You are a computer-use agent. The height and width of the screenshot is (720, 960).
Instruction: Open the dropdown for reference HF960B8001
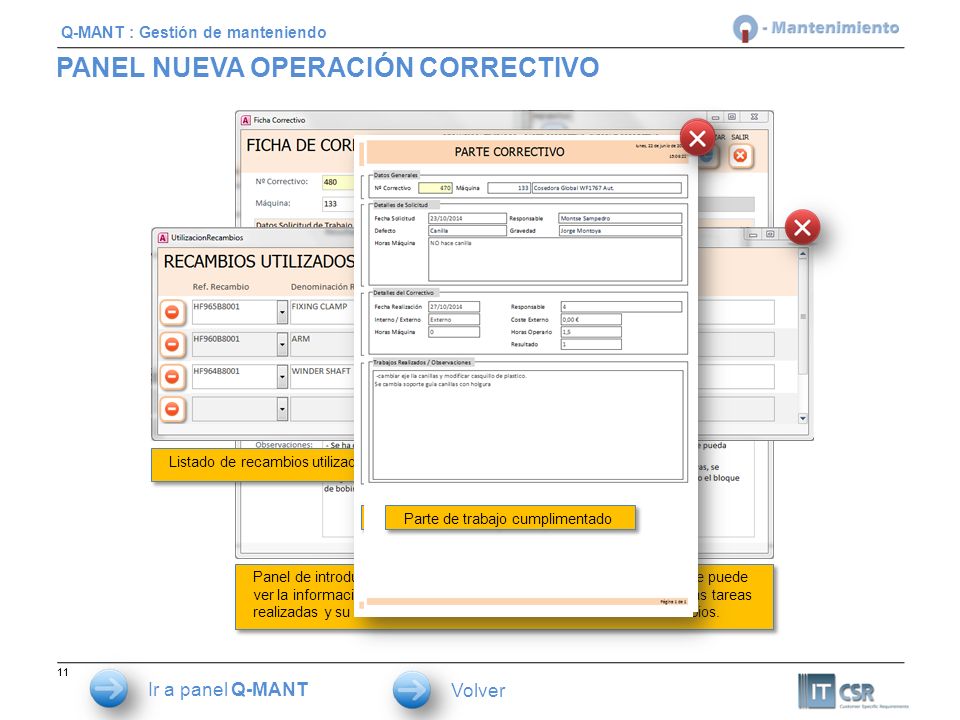282,345
